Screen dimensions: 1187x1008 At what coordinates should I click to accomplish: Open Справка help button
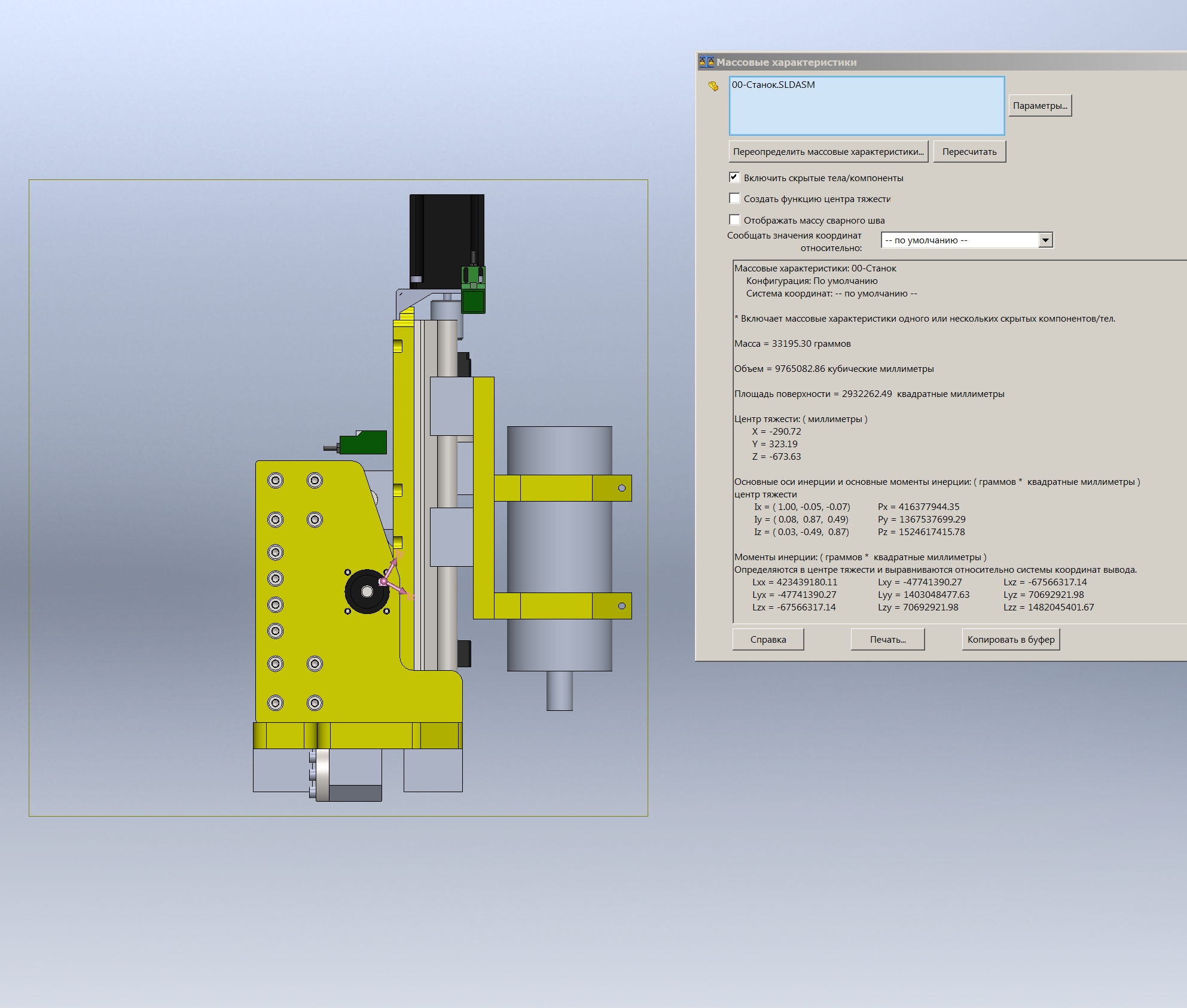[x=768, y=639]
